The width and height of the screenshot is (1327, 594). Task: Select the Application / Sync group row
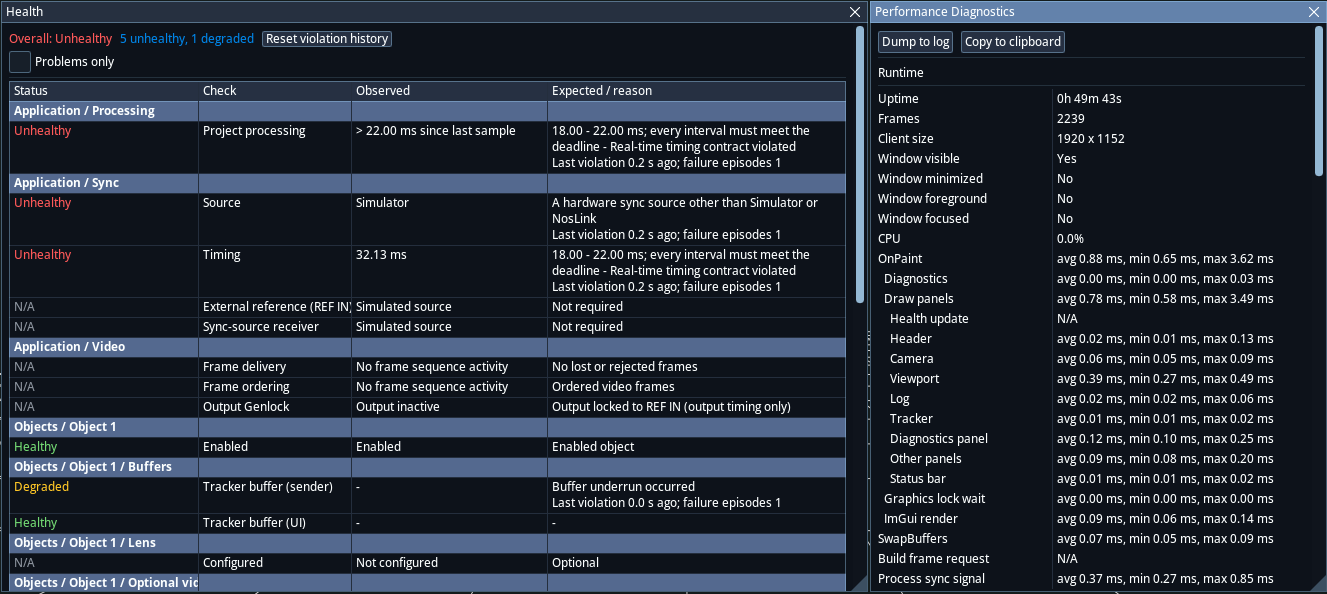[427, 183]
